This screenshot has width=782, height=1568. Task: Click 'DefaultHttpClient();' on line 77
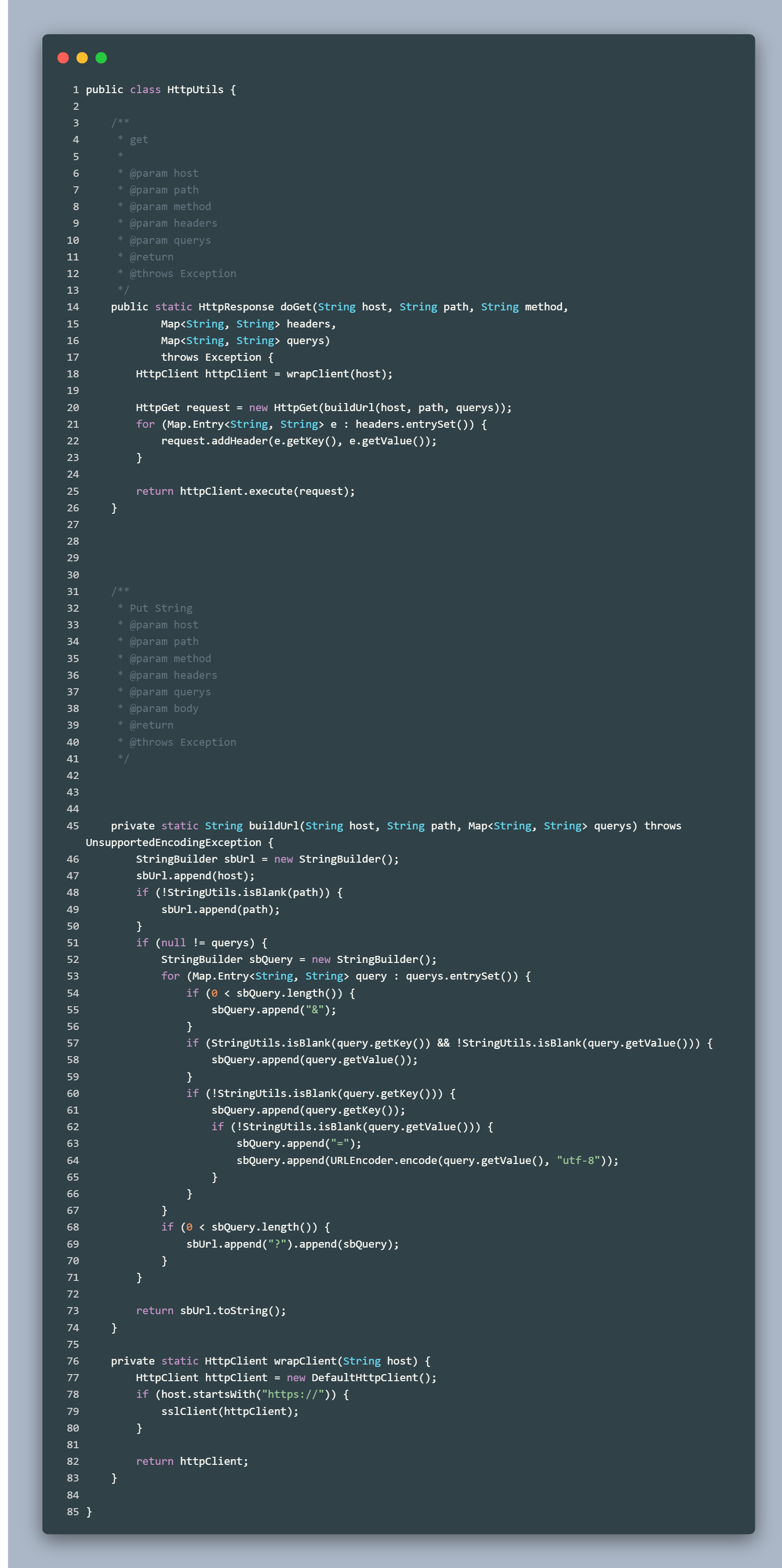[x=374, y=1377]
